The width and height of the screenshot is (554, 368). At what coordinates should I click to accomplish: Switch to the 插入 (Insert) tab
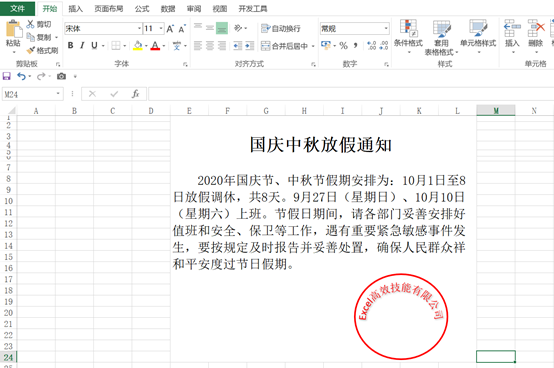[x=75, y=9]
